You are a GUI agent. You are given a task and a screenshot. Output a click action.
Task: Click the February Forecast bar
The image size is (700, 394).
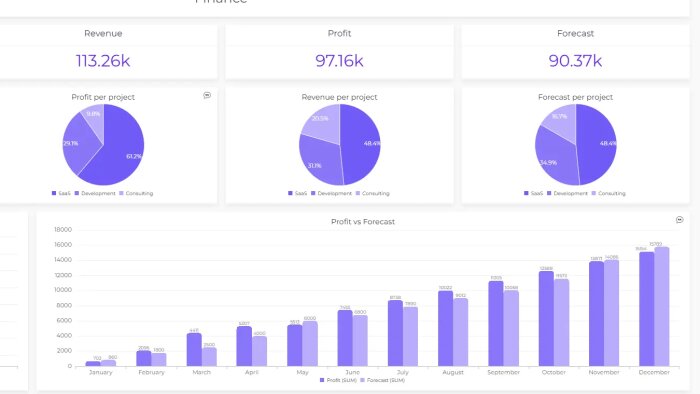pos(159,360)
